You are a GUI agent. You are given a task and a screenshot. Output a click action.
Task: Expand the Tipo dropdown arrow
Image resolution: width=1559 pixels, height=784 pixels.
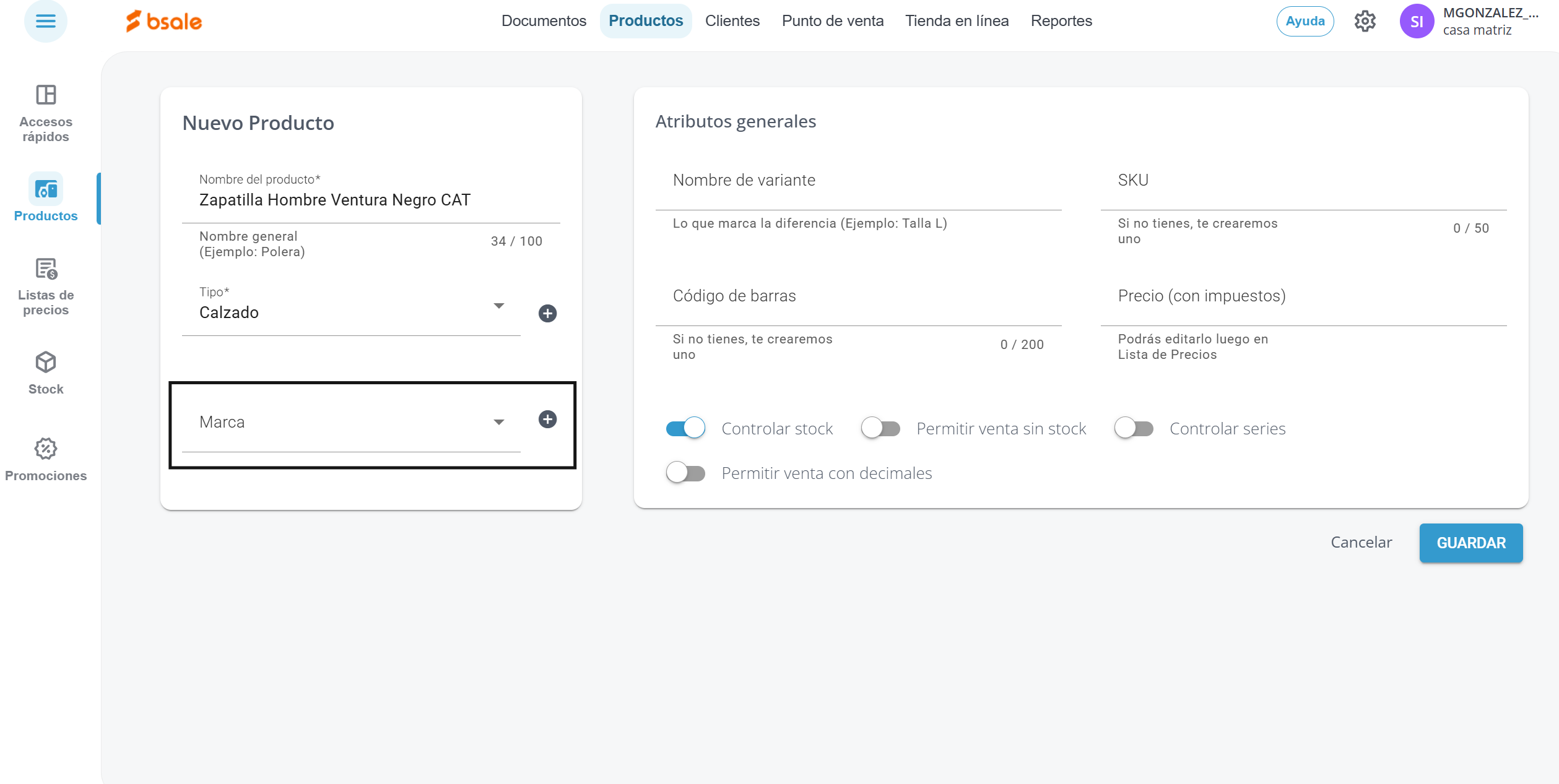498,306
